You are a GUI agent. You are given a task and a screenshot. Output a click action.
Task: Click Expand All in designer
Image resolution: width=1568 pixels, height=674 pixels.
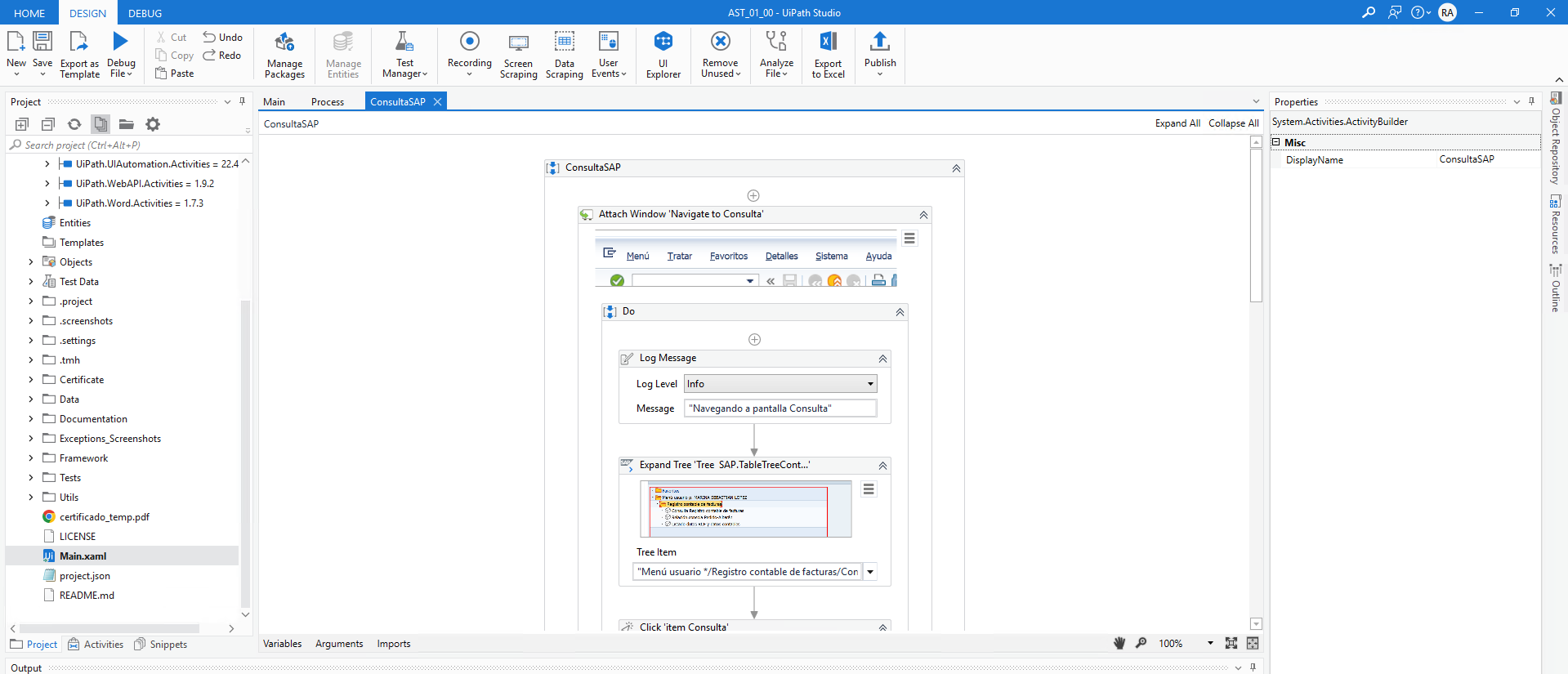pos(1177,123)
